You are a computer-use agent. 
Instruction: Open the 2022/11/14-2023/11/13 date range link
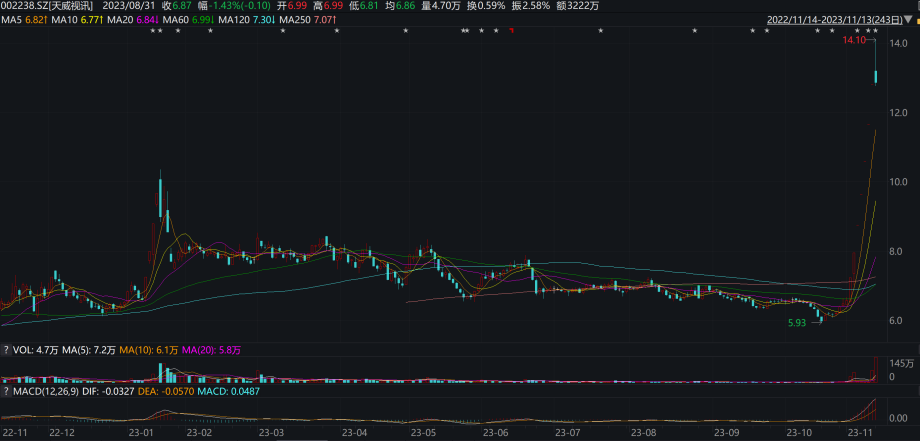pyautogui.click(x=831, y=19)
